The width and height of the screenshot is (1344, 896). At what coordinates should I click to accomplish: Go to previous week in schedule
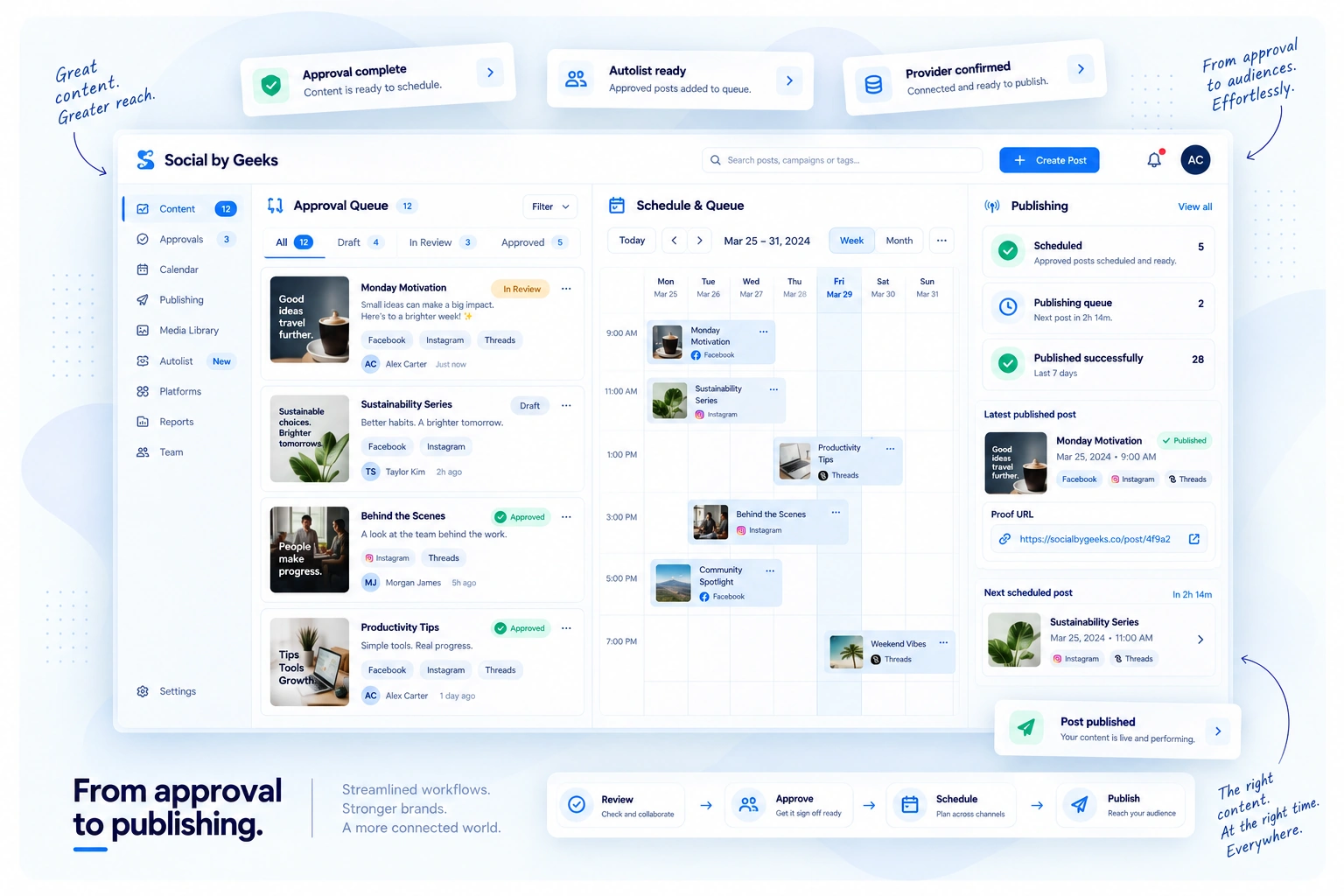[674, 241]
